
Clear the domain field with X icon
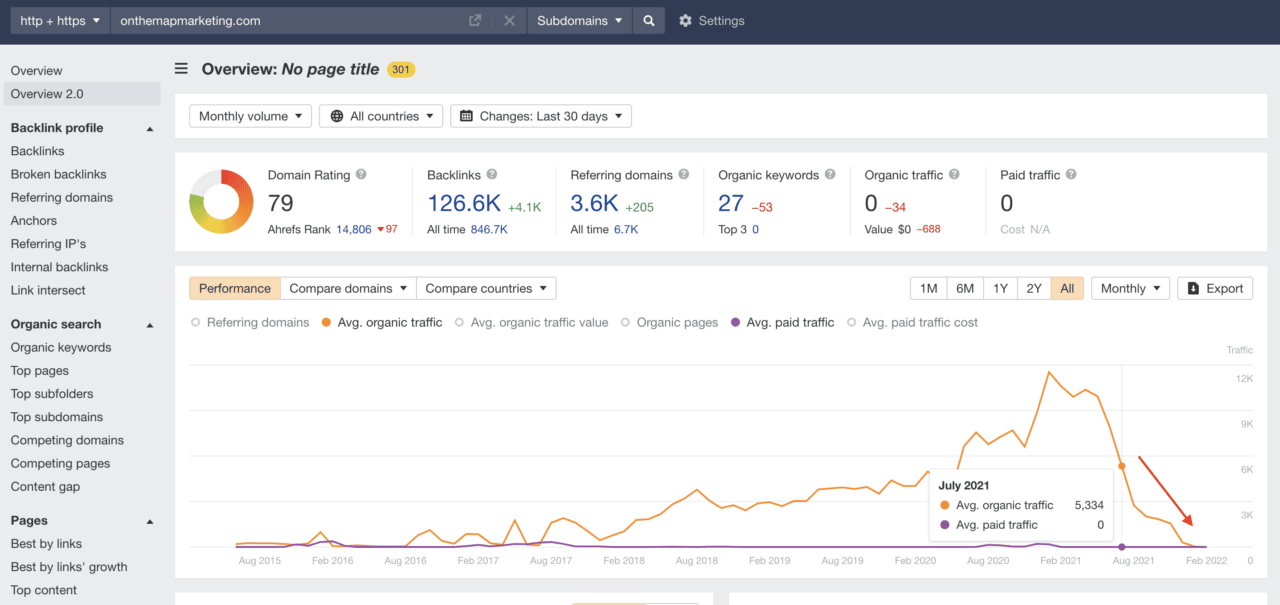[510, 20]
